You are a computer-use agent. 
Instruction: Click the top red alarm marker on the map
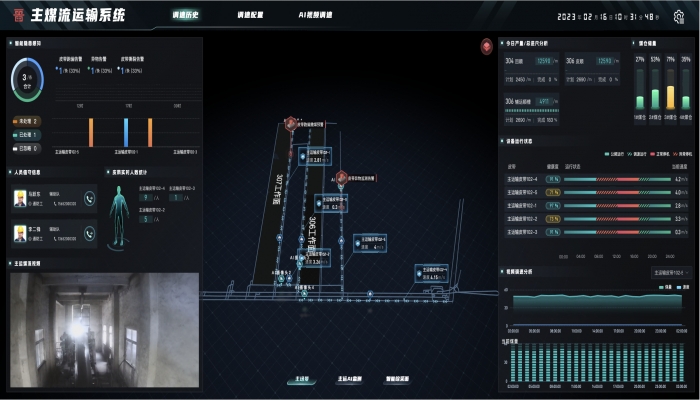pyautogui.click(x=290, y=124)
